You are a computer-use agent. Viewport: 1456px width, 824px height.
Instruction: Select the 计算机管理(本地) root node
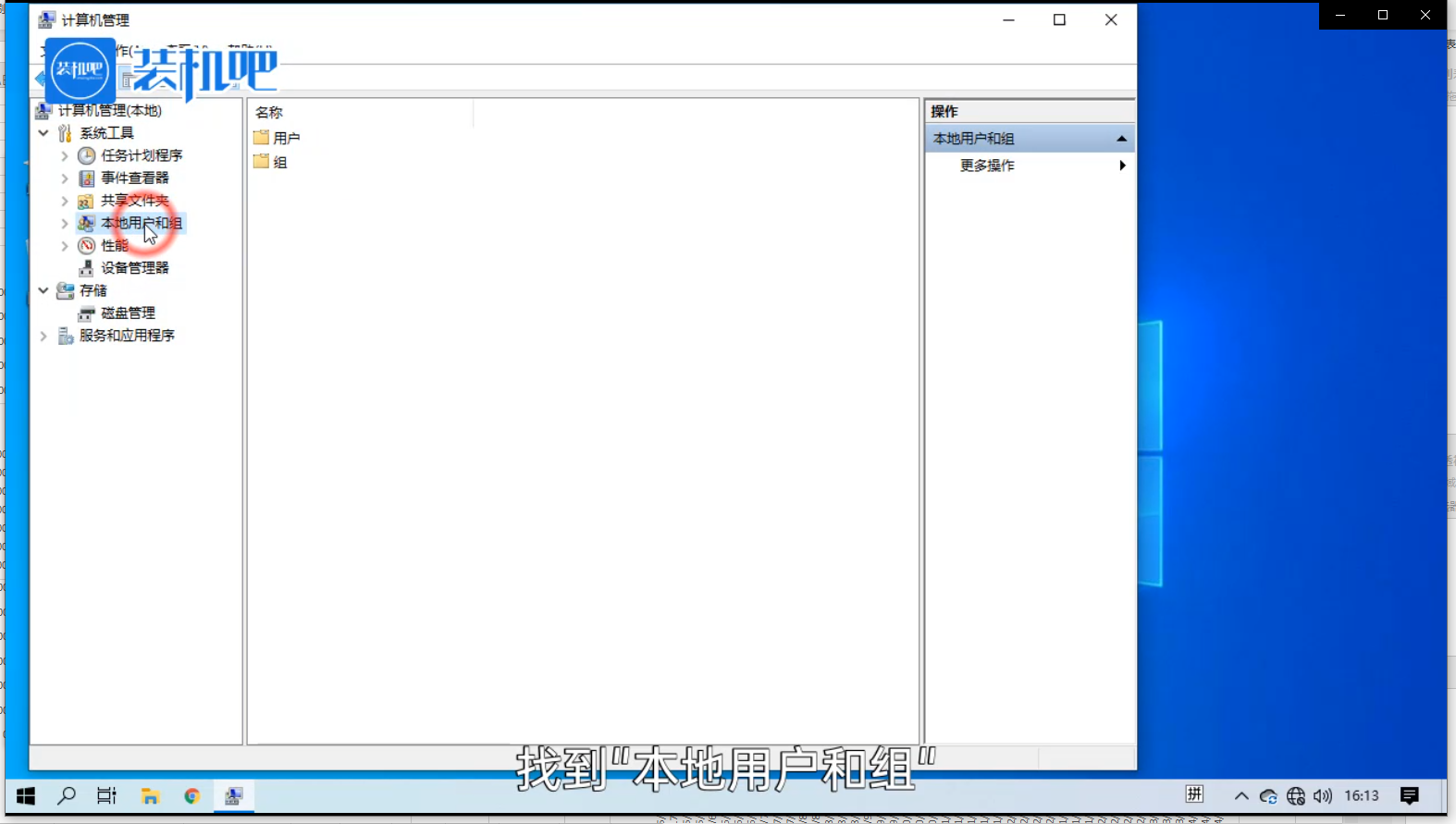click(109, 110)
